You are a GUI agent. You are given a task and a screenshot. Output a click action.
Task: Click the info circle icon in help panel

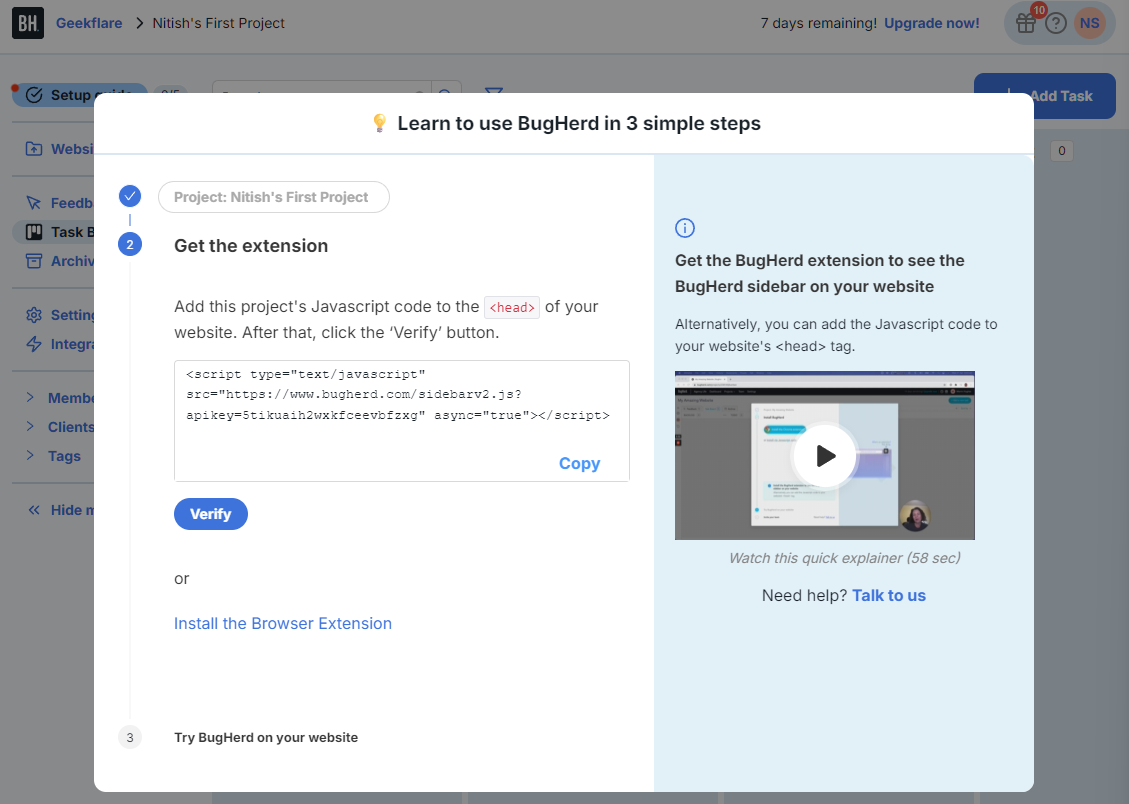[685, 228]
